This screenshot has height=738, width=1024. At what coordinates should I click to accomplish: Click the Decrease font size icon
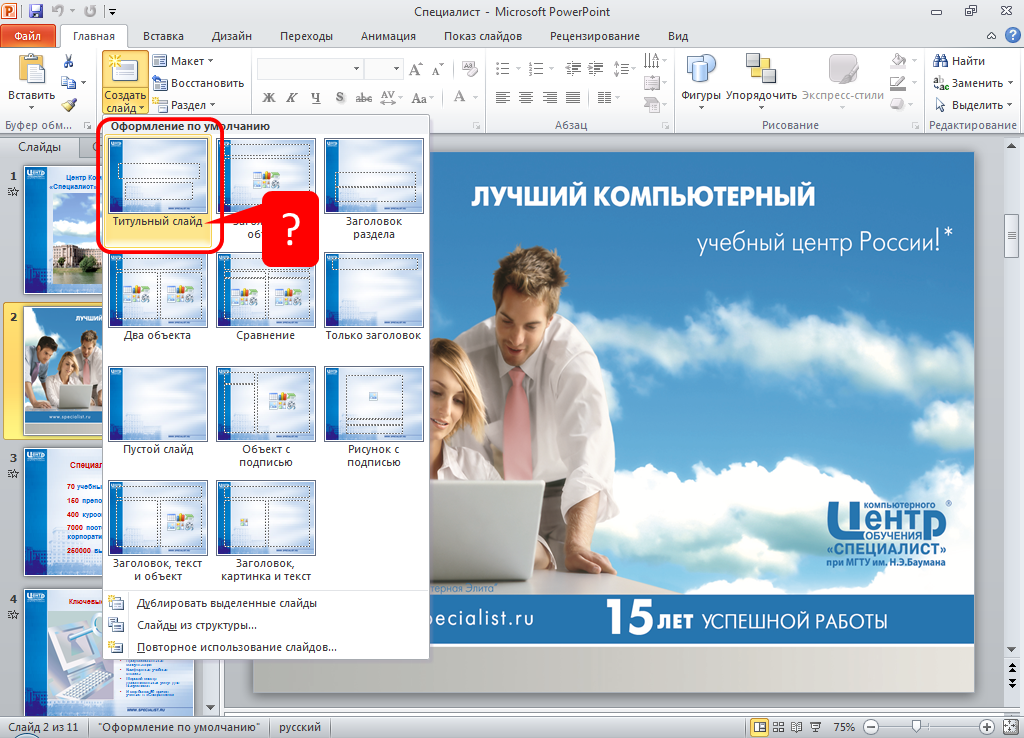[438, 69]
